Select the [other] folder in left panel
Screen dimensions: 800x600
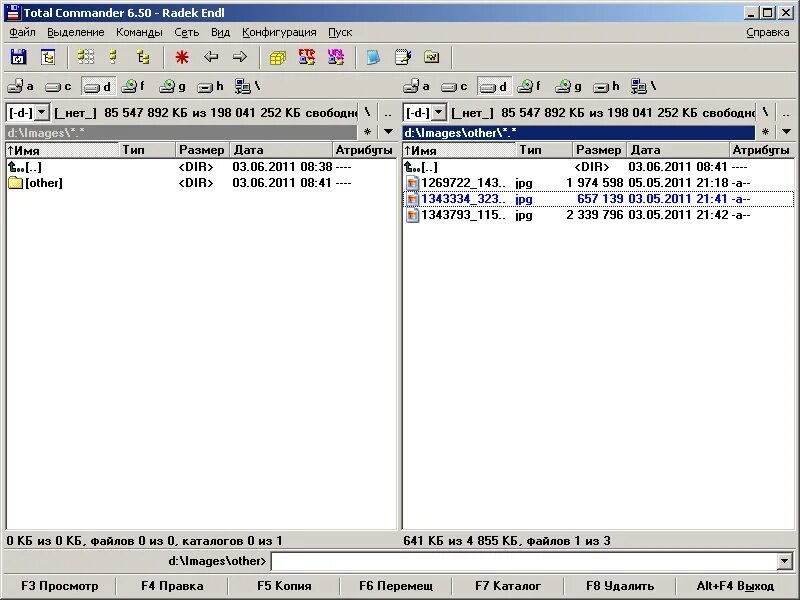click(201, 183)
